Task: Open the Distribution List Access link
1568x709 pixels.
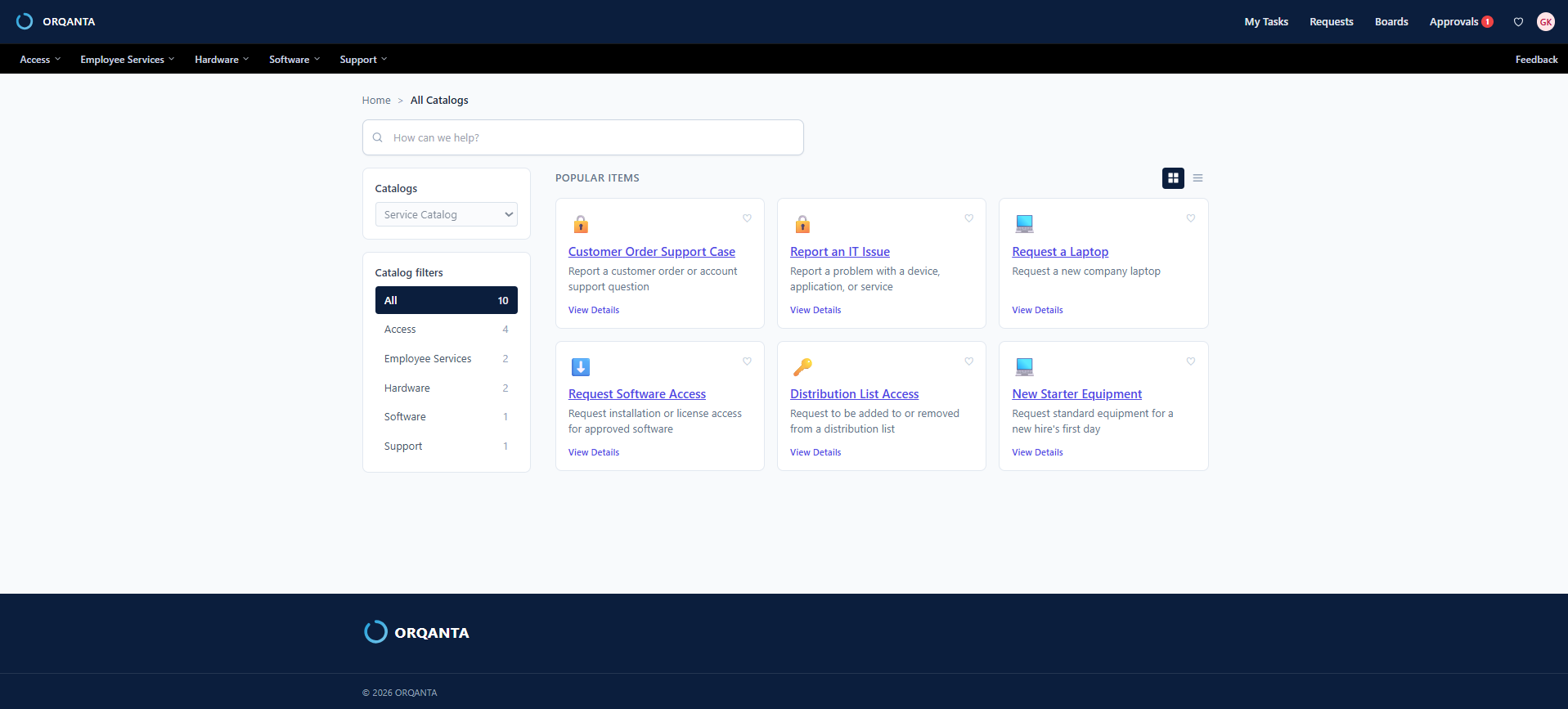Action: (855, 394)
